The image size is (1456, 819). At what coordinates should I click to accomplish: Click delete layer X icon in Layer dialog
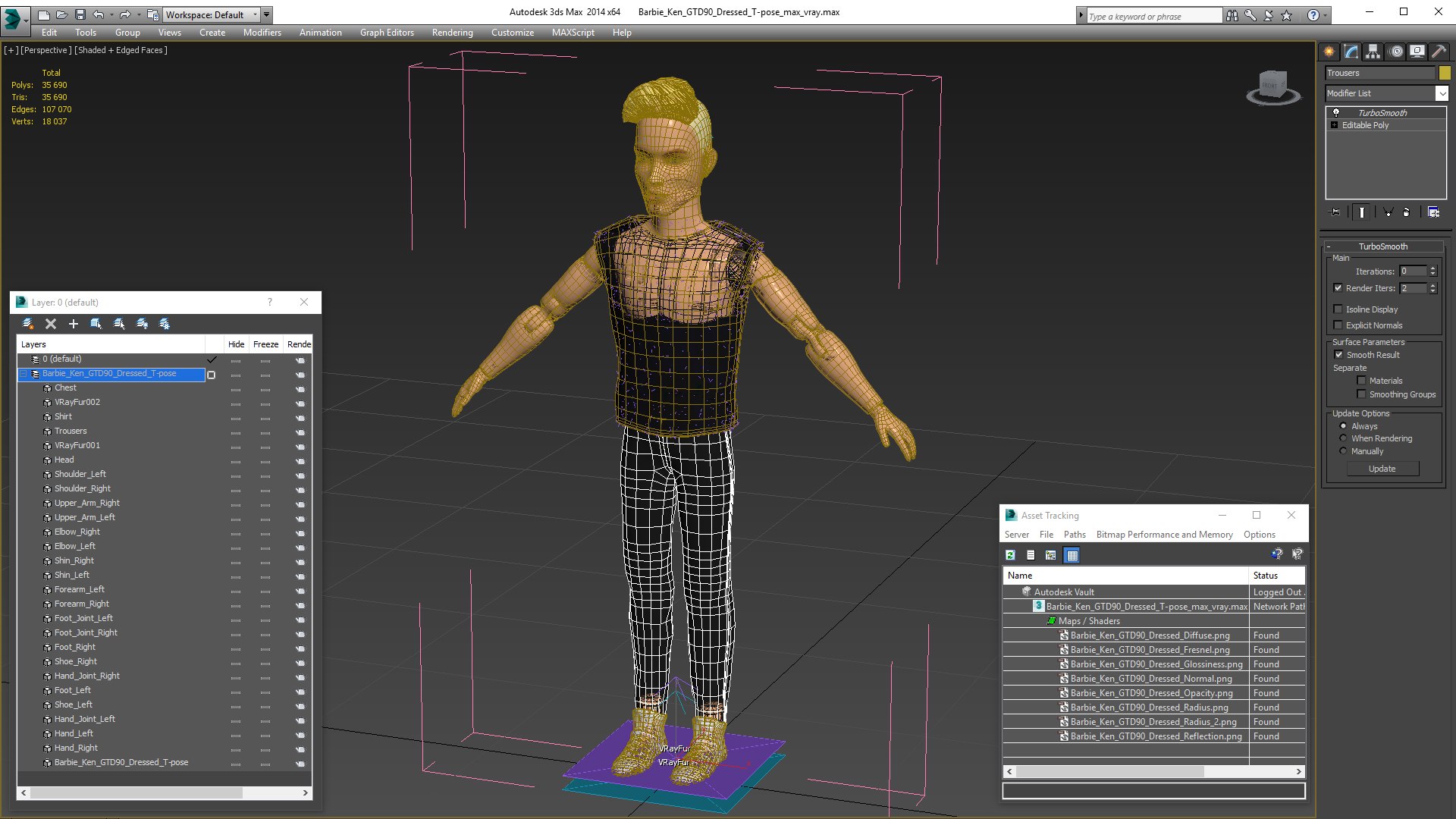point(51,324)
